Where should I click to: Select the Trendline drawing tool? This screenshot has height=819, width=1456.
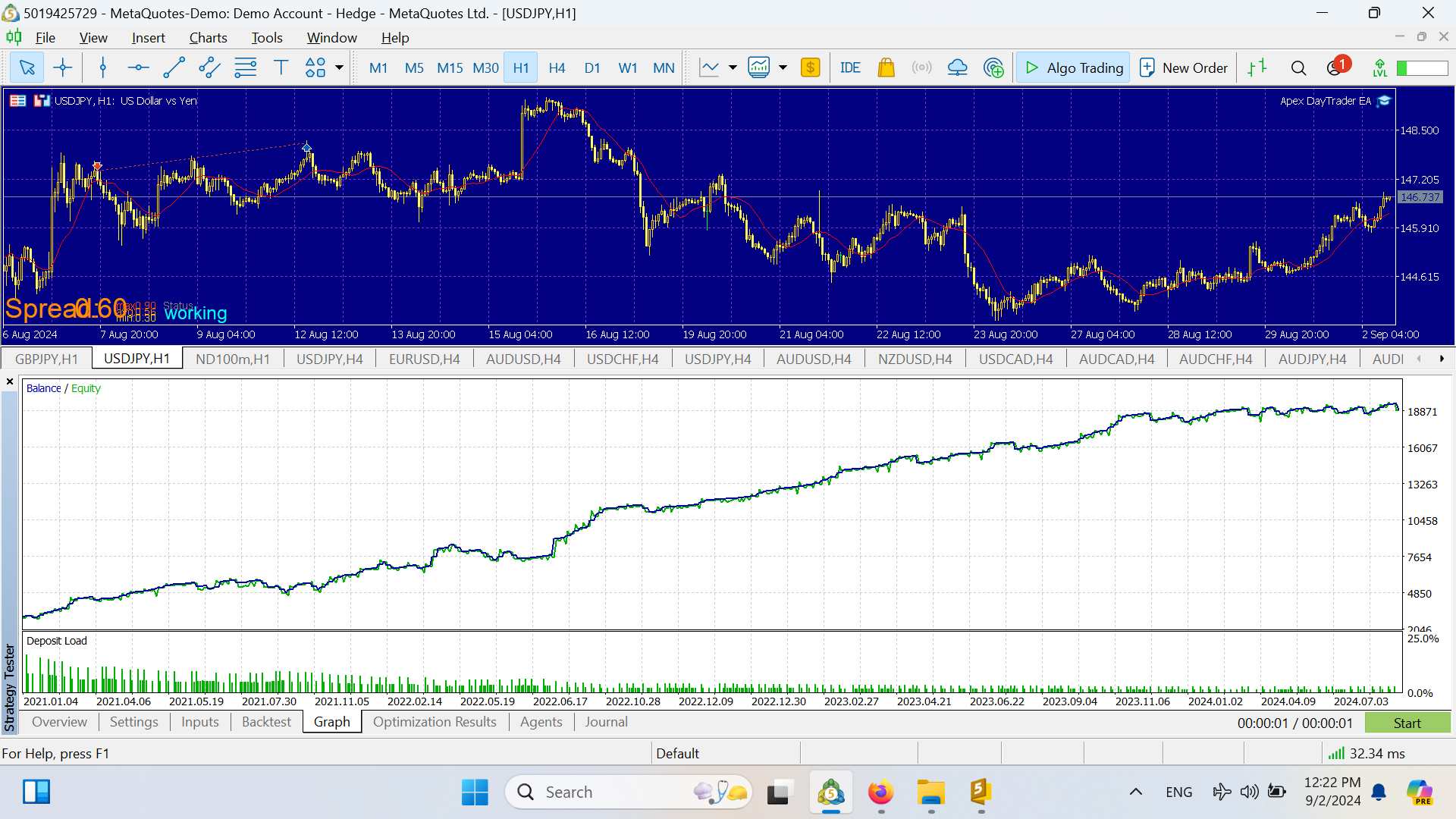coord(174,67)
